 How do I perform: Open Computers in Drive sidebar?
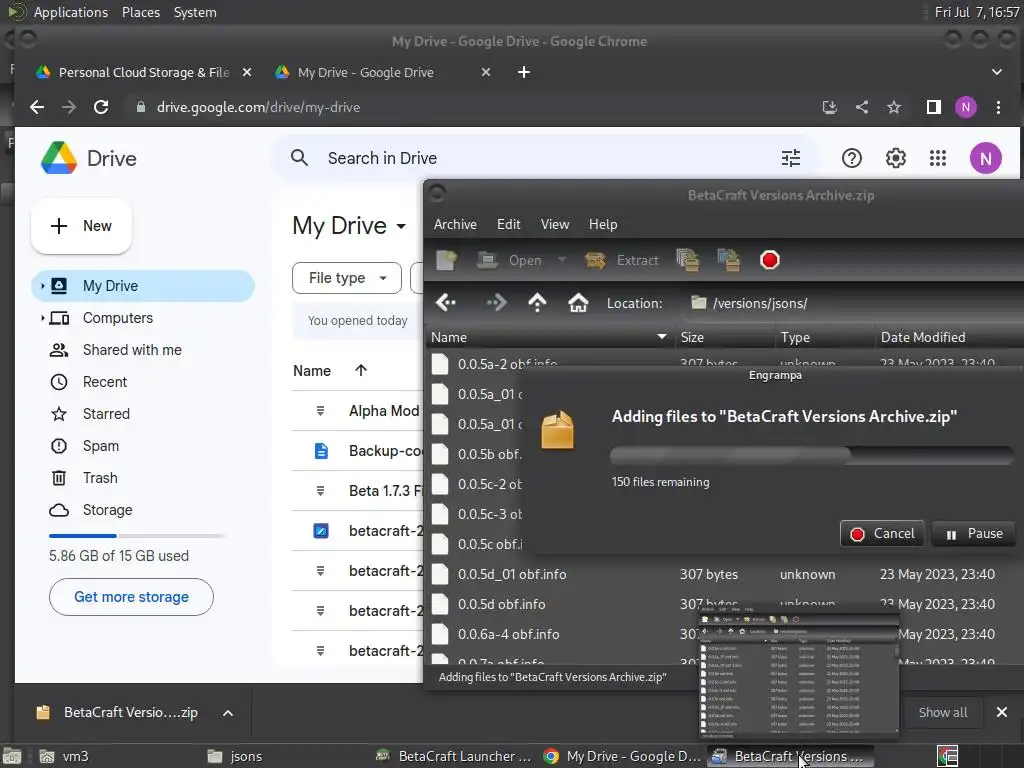point(118,318)
